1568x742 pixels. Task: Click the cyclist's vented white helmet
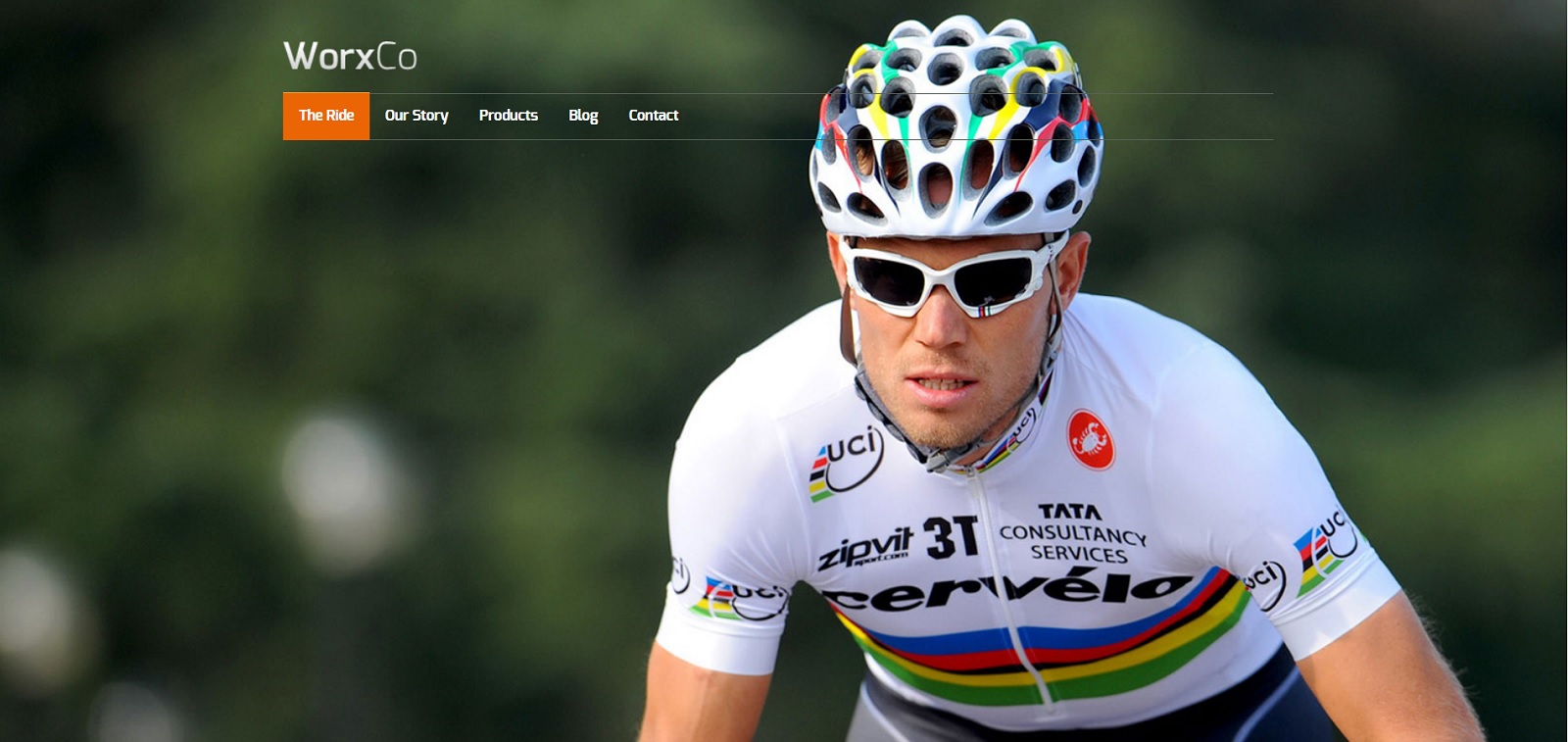click(955, 125)
